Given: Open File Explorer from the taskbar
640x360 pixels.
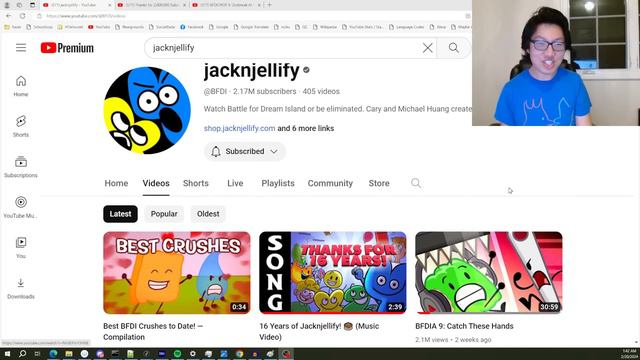Looking at the screenshot, I should pyautogui.click(x=69, y=354).
